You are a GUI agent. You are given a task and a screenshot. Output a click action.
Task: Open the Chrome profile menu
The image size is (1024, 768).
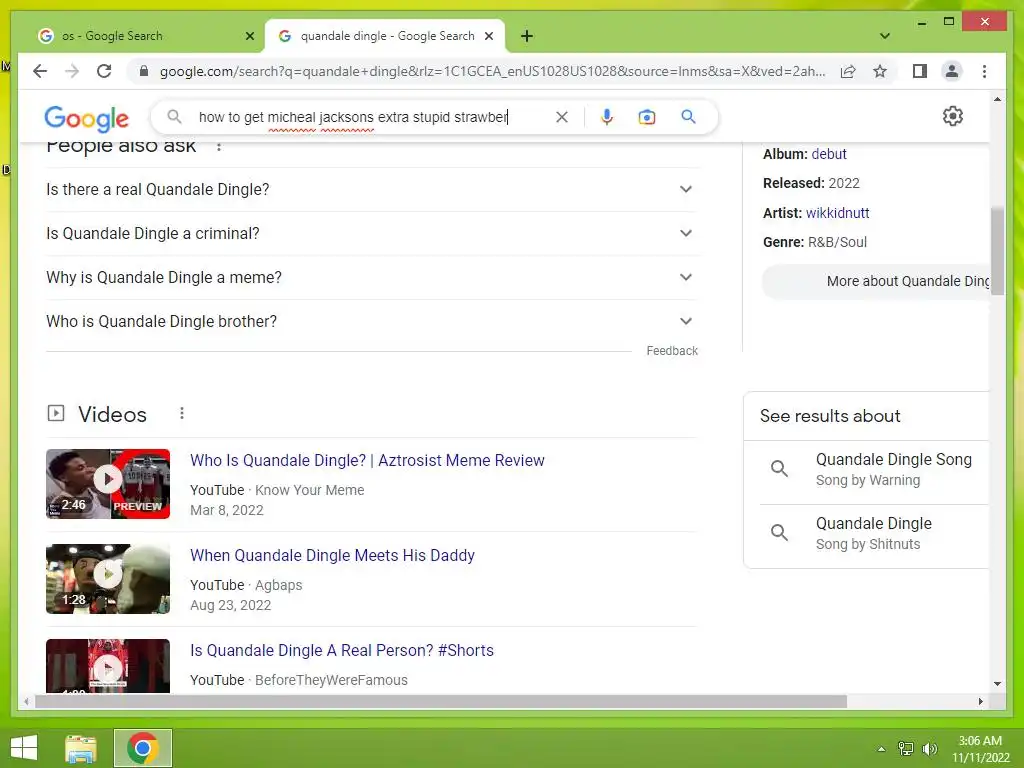[952, 71]
